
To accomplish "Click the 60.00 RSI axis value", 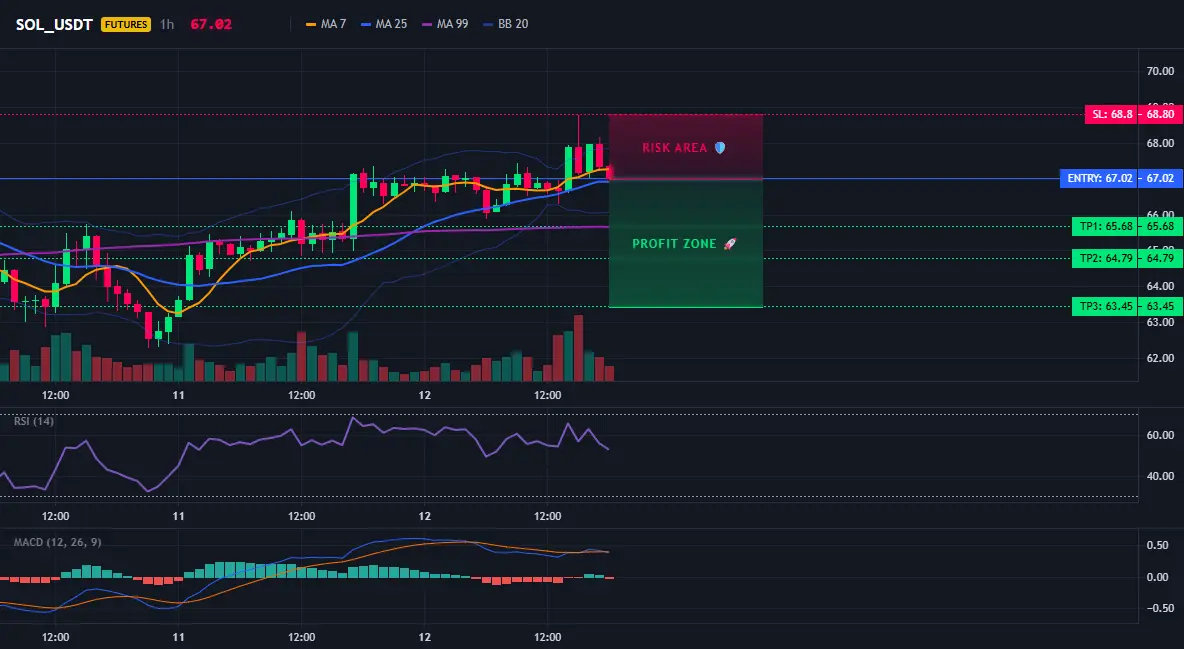I will point(1160,435).
